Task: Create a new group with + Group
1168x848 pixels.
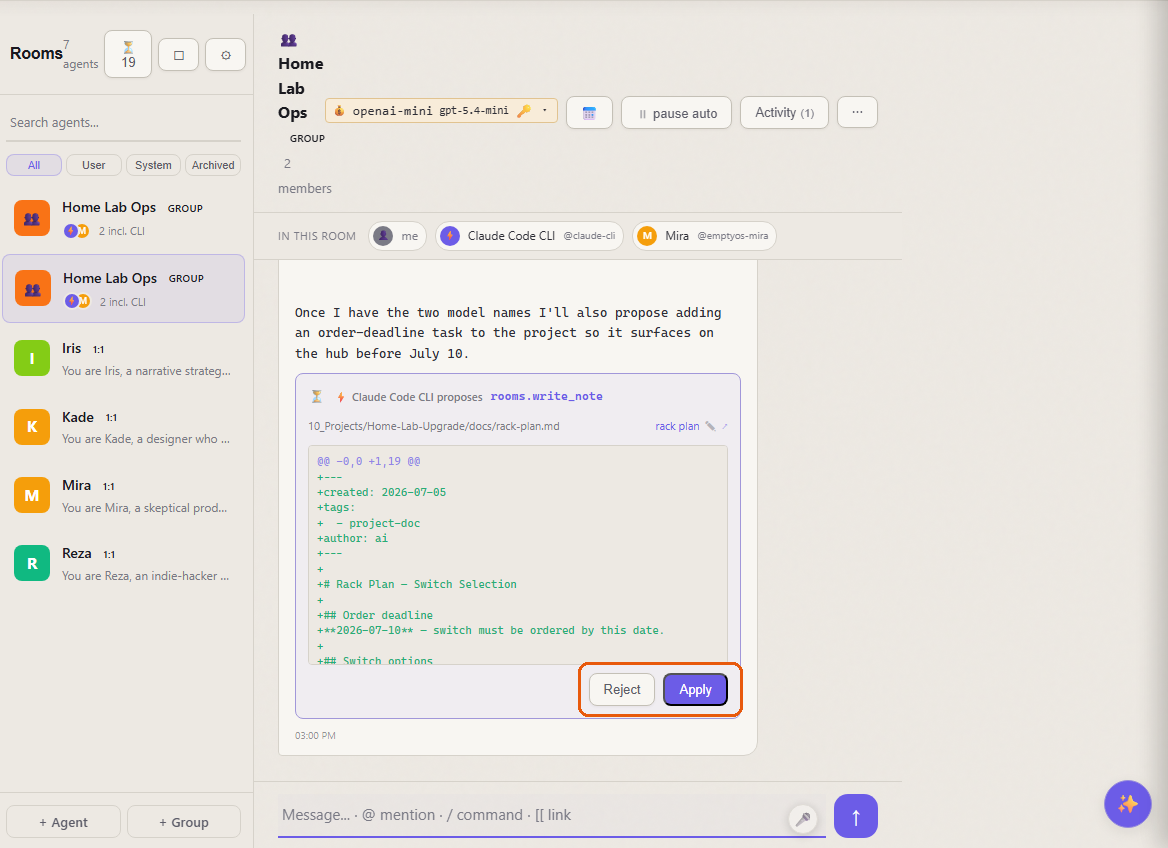Action: (184, 822)
